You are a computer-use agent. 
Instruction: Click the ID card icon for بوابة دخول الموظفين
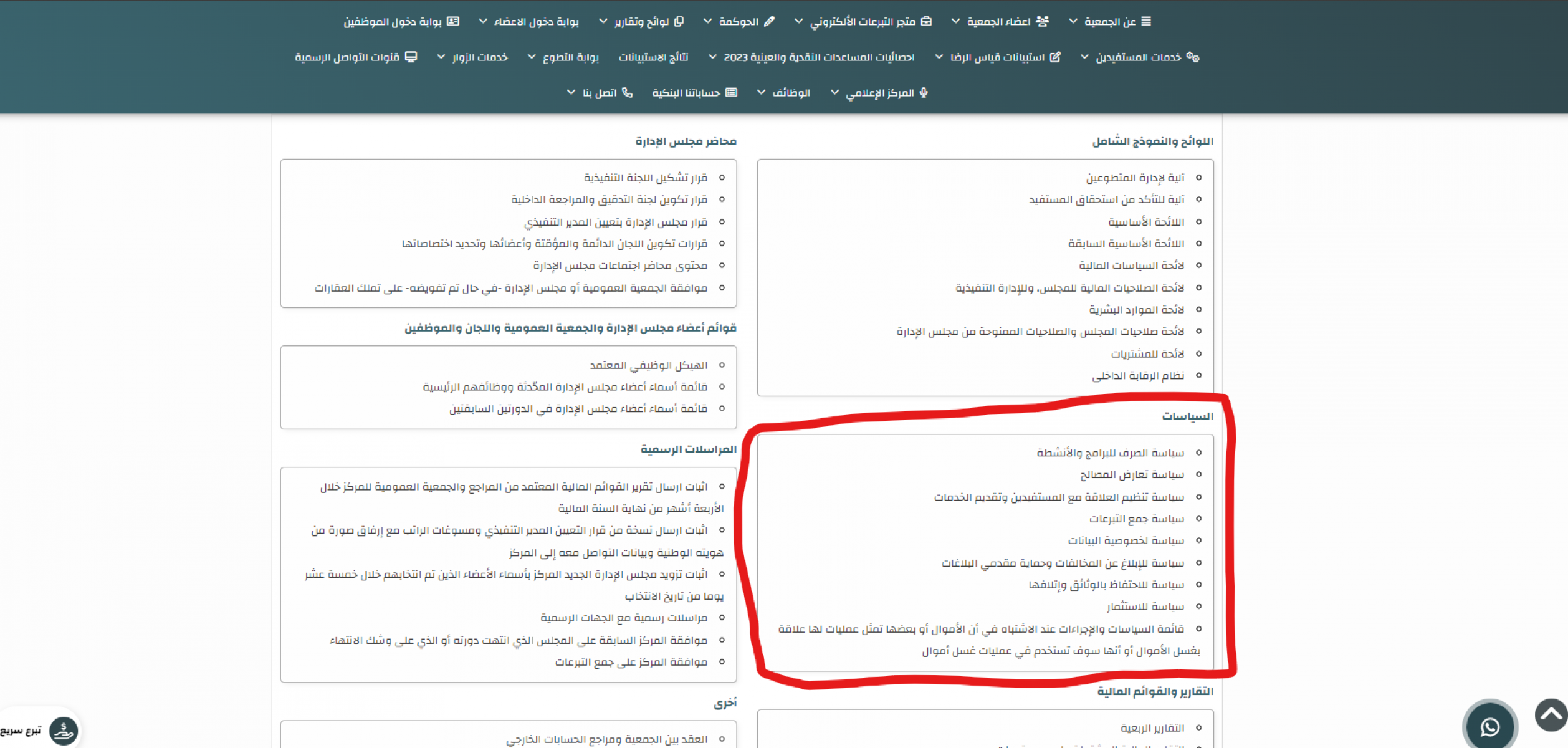pos(453,21)
